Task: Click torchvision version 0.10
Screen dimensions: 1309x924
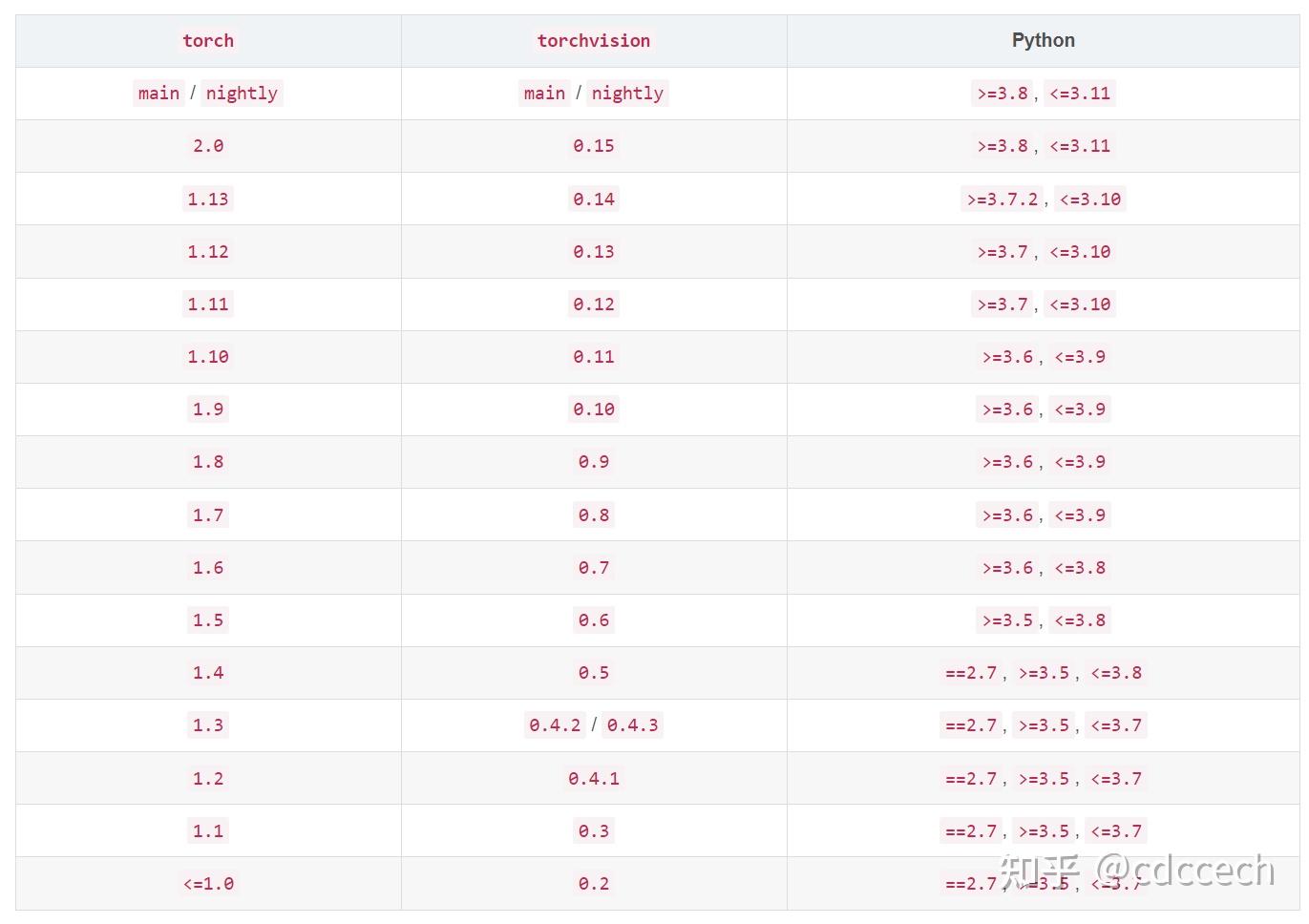Action: pos(593,409)
